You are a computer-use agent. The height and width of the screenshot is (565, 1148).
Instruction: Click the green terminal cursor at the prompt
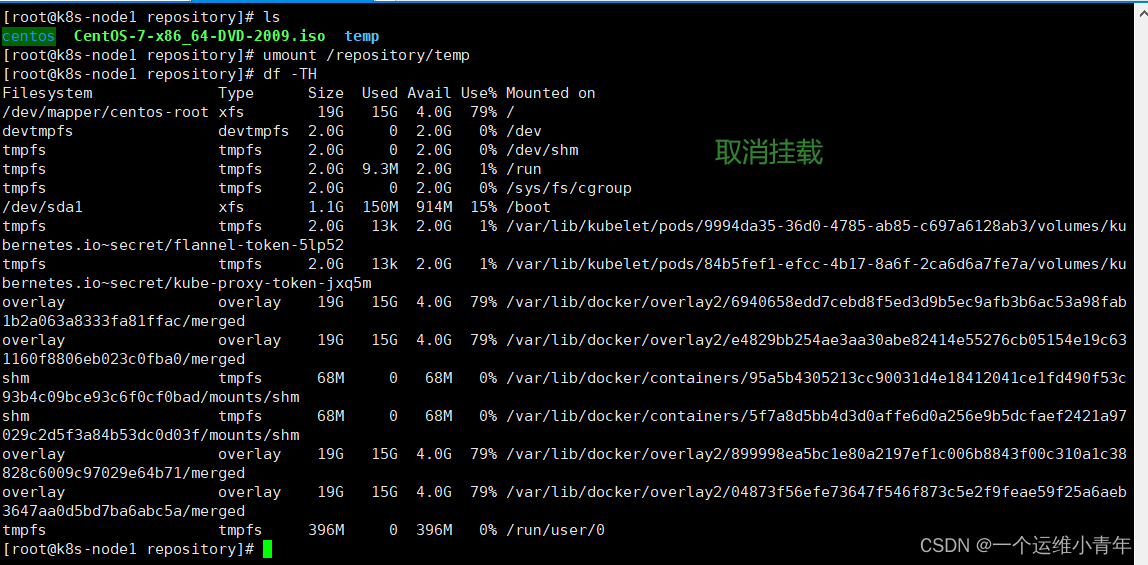[x=267, y=549]
